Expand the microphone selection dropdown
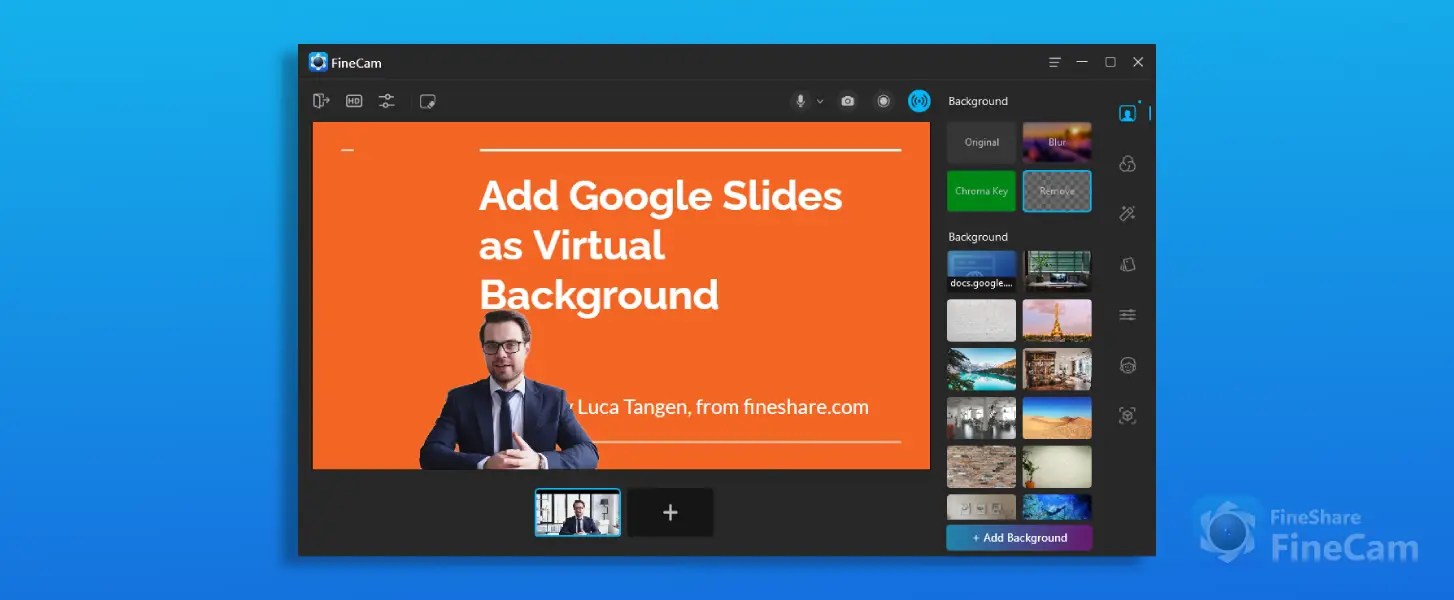This screenshot has width=1454, height=600. 820,100
